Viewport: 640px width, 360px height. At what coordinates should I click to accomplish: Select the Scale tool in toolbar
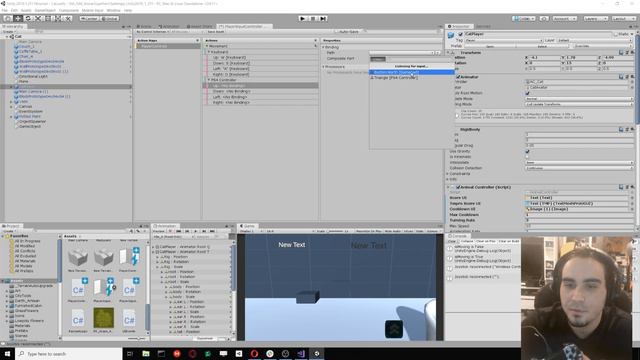tap(38, 18)
